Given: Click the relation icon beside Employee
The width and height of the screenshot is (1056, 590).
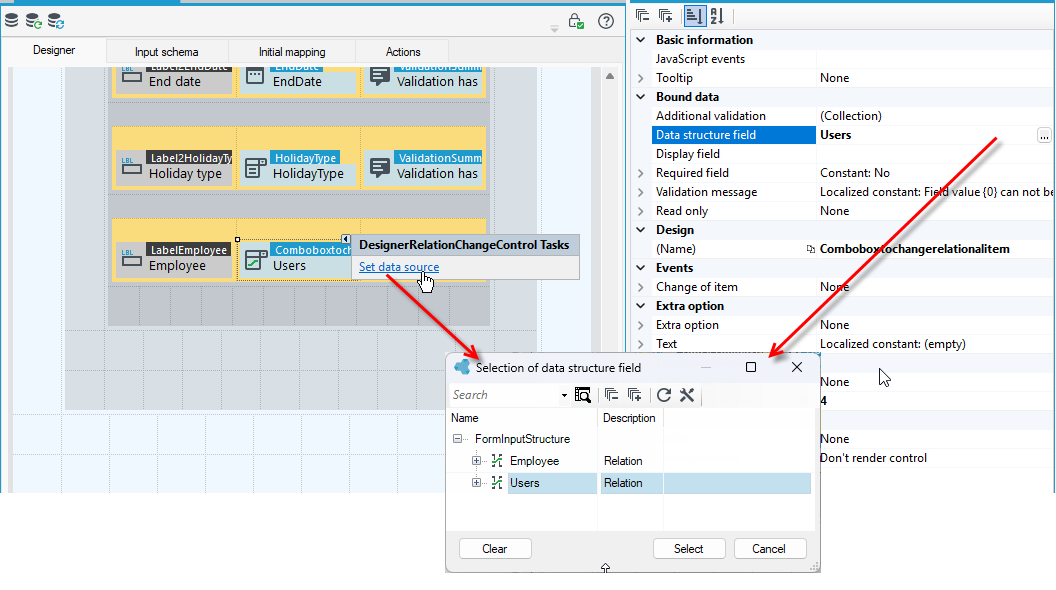Looking at the screenshot, I should [497, 461].
